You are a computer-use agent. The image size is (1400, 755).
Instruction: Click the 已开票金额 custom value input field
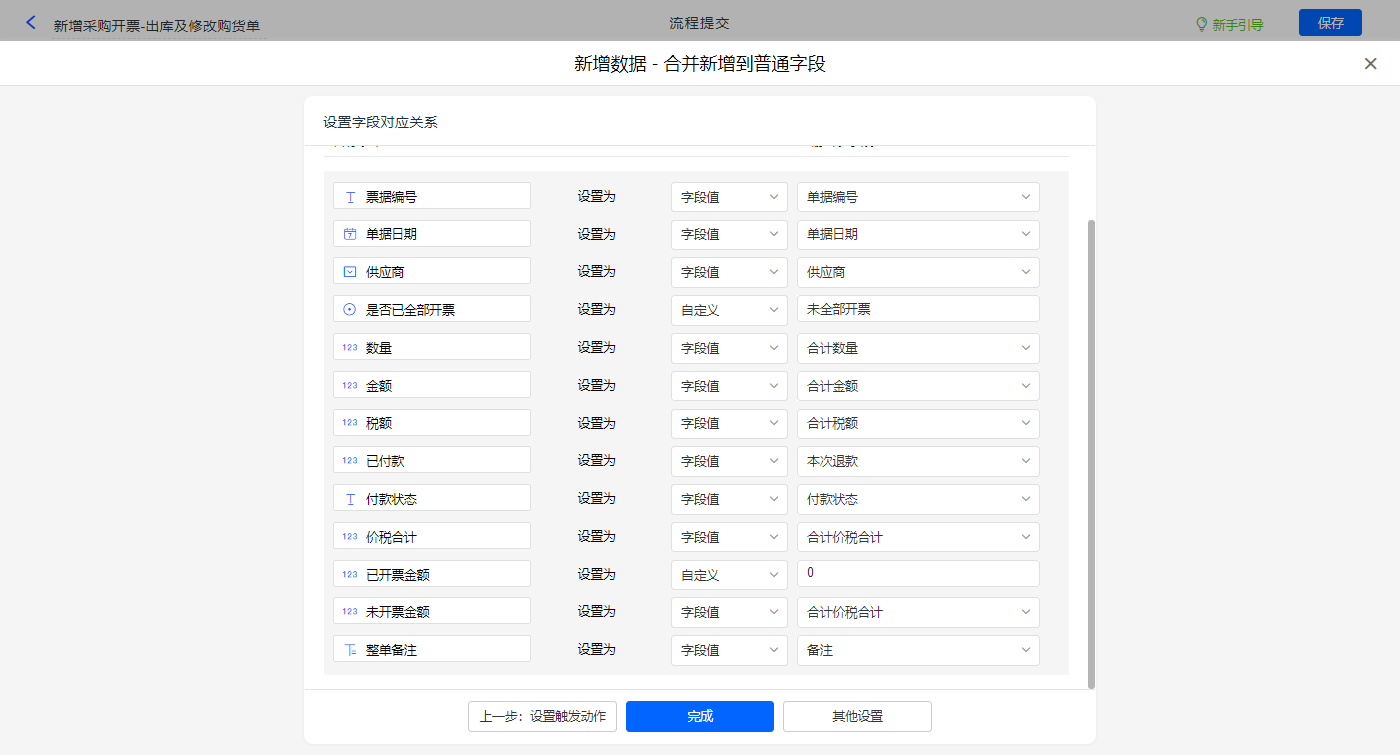point(917,574)
